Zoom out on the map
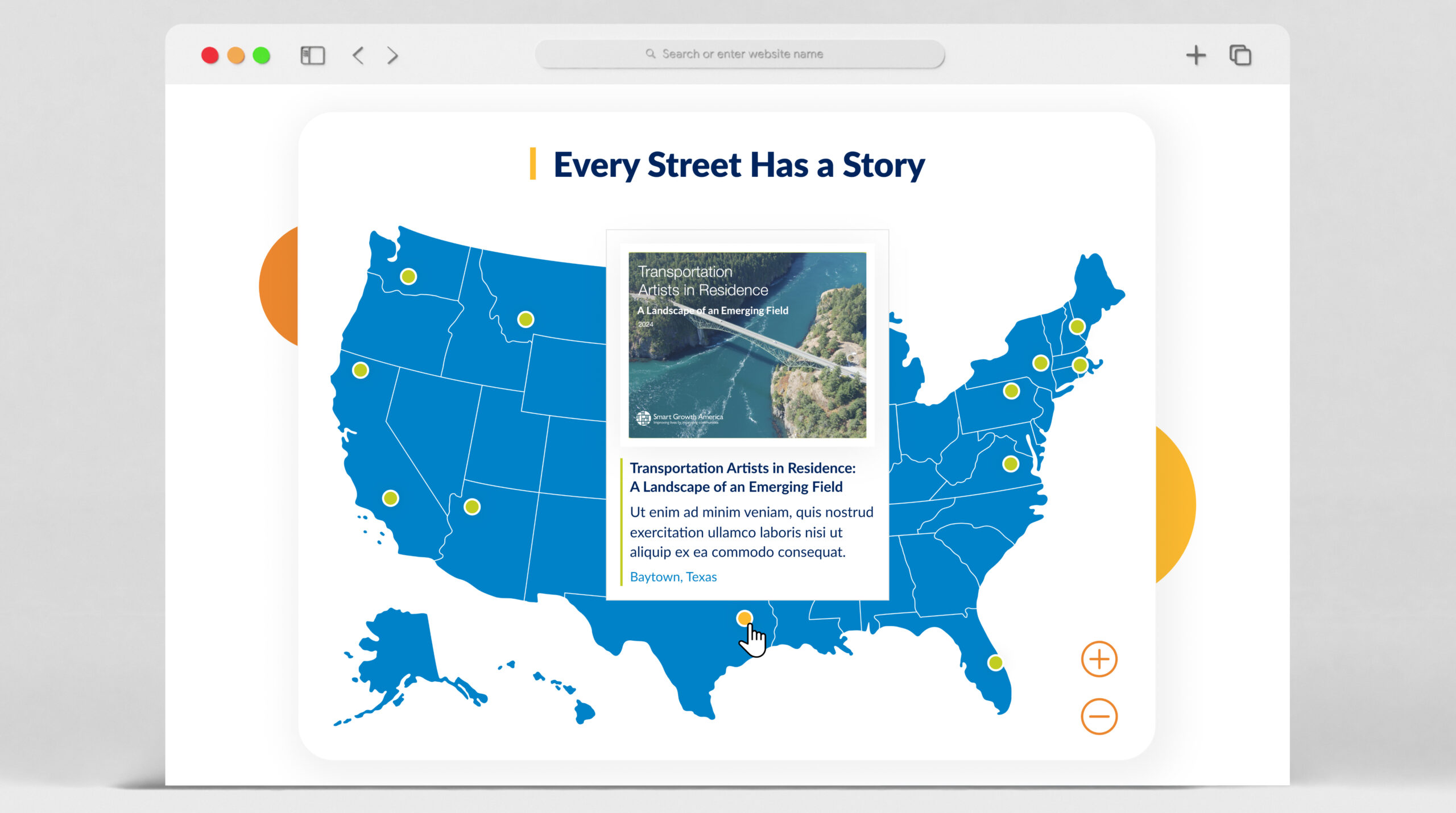 coord(1099,715)
